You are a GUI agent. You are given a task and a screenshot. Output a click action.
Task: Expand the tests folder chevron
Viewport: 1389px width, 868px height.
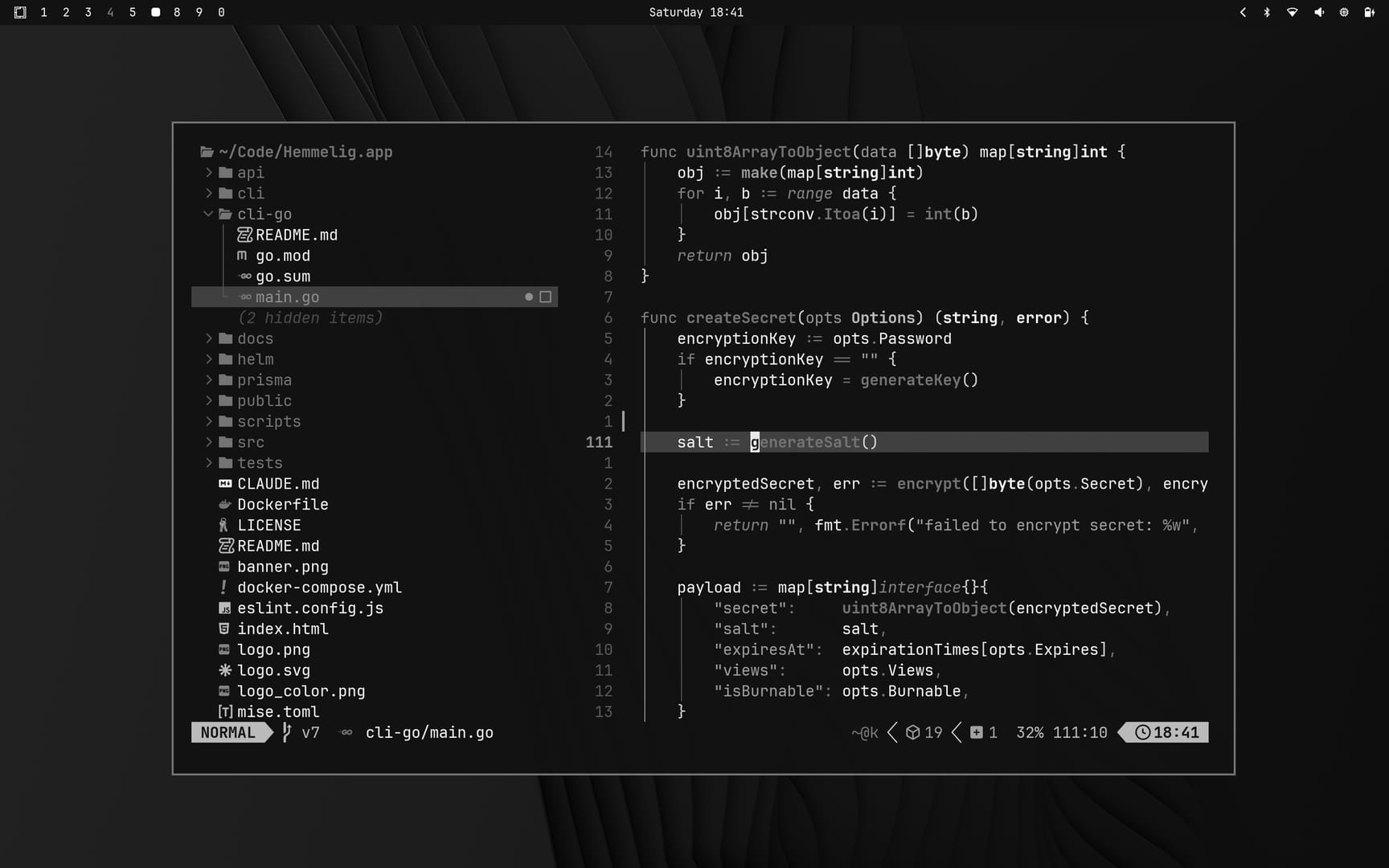(x=208, y=463)
